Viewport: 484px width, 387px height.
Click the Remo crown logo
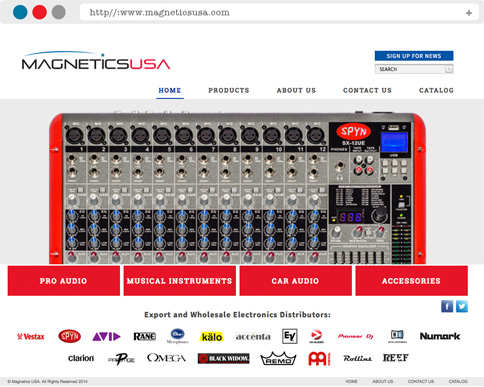pyautogui.click(x=278, y=358)
